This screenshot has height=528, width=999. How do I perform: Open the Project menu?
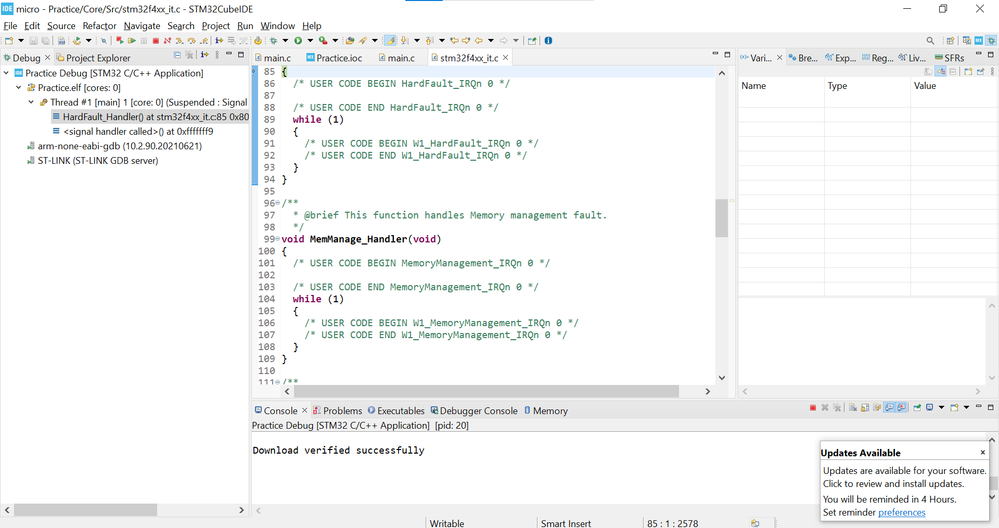(x=215, y=25)
